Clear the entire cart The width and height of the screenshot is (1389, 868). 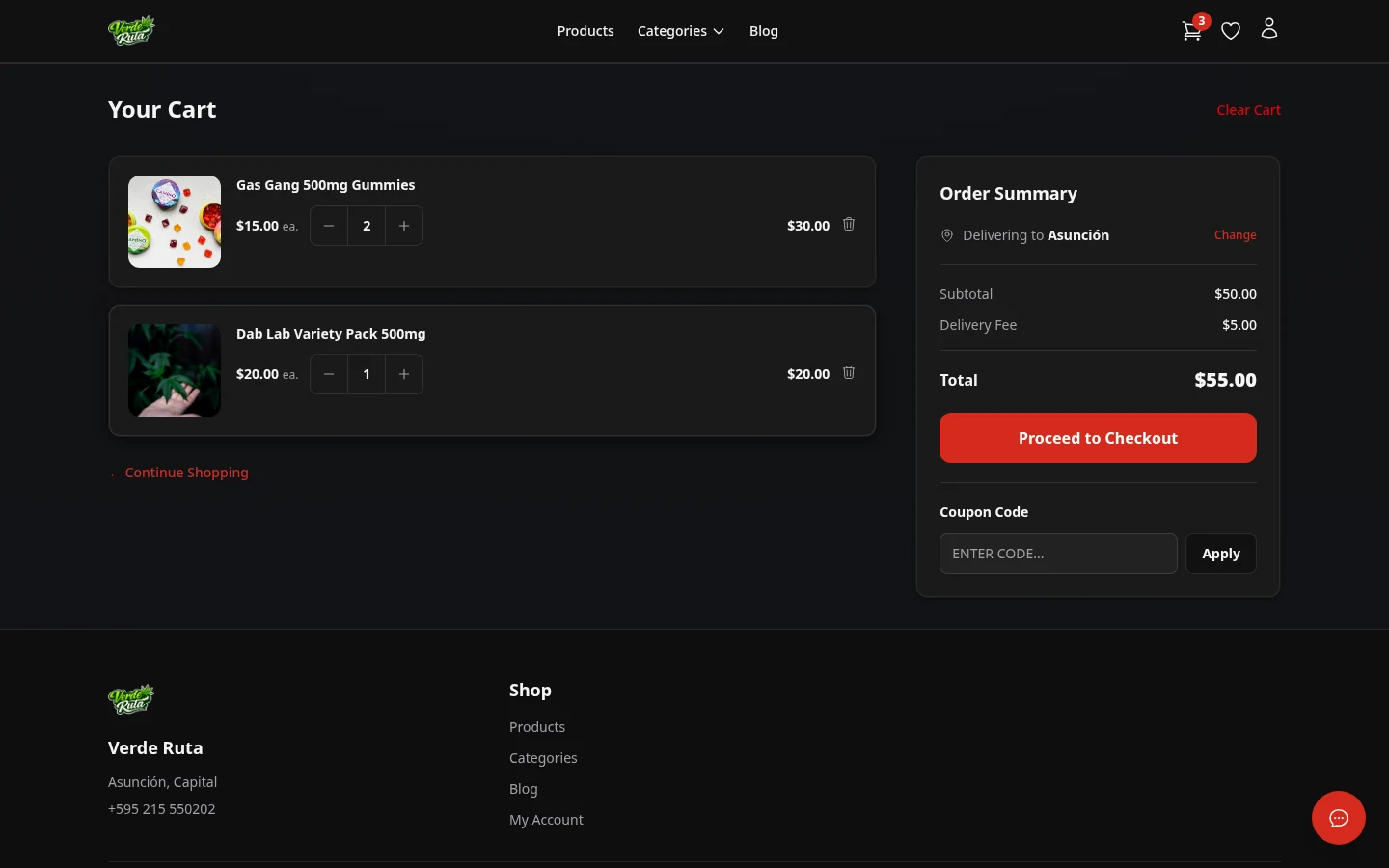pos(1248,109)
